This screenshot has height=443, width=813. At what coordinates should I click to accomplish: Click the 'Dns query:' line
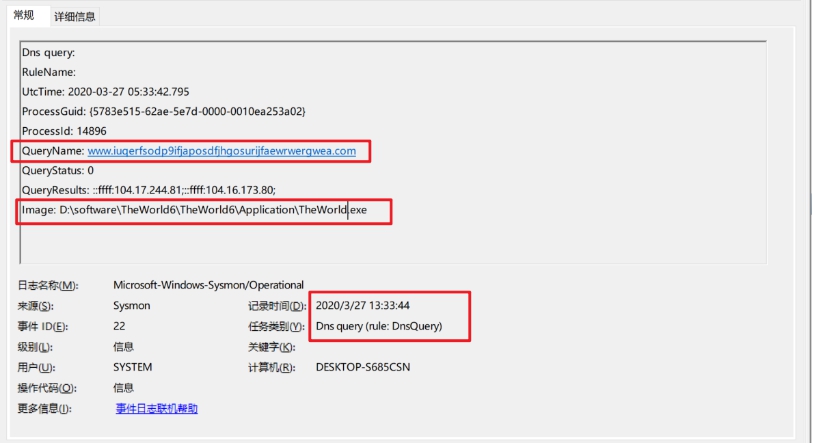[48, 52]
